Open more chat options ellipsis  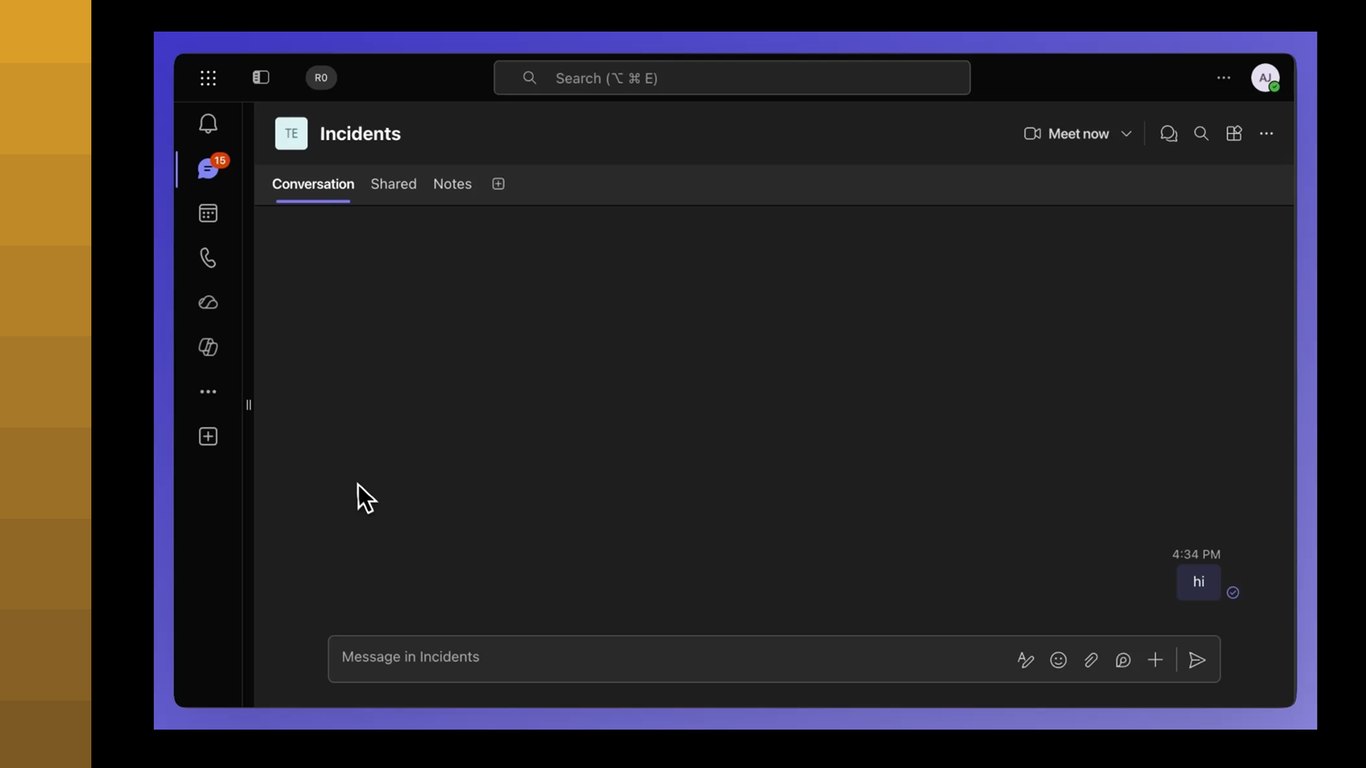pos(1266,134)
